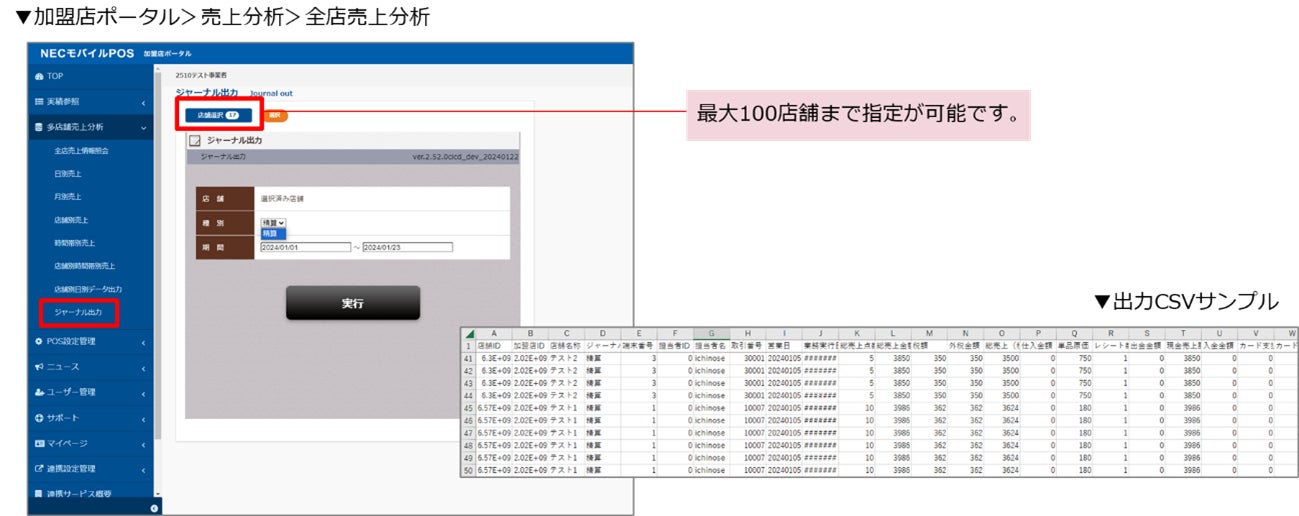This screenshot has width=1299, height=516.
Task: Click the 加盟店ID header cell
Action: coord(530,345)
